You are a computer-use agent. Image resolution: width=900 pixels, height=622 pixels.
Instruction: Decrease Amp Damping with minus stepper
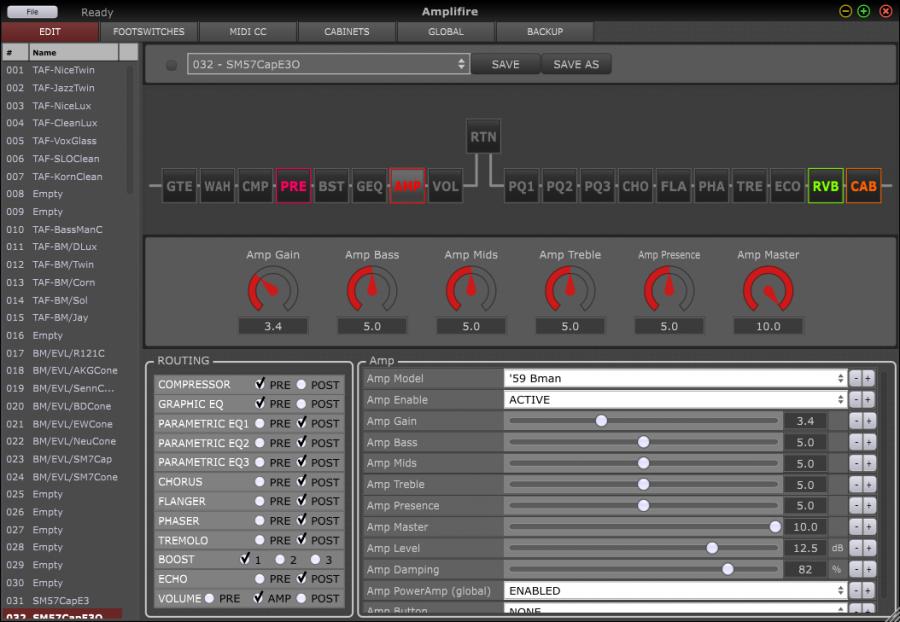pyautogui.click(x=856, y=570)
